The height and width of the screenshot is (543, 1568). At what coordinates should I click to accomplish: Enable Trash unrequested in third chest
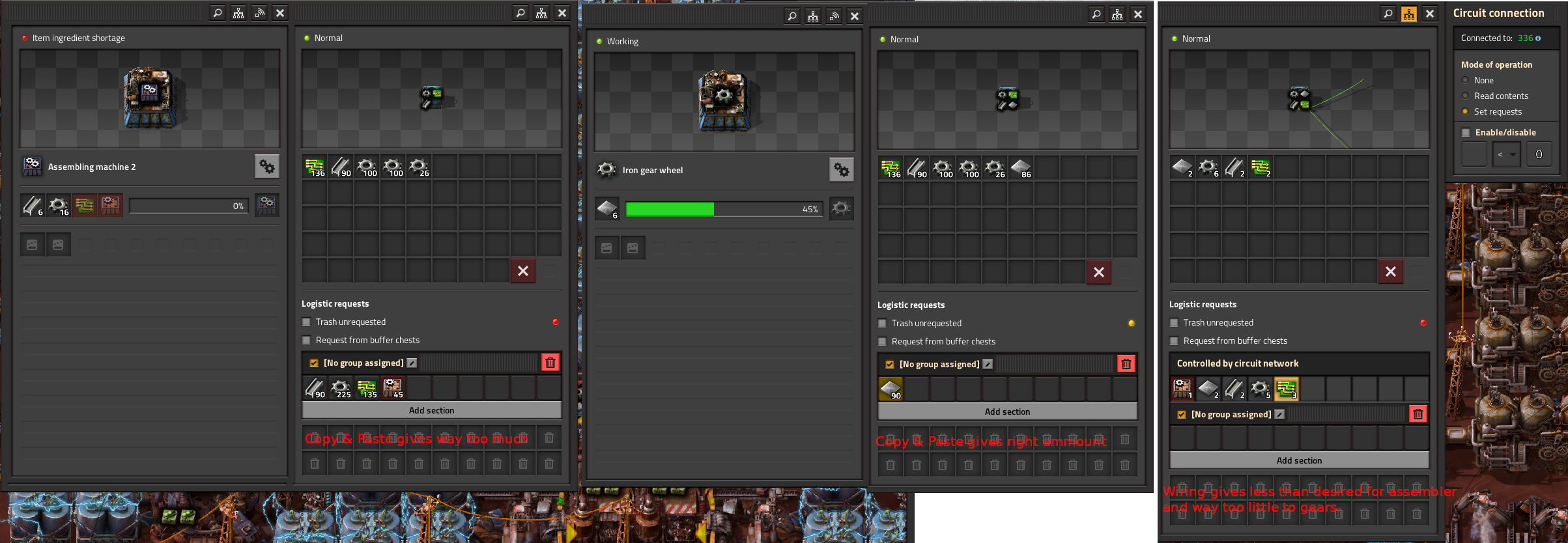[x=1175, y=322]
